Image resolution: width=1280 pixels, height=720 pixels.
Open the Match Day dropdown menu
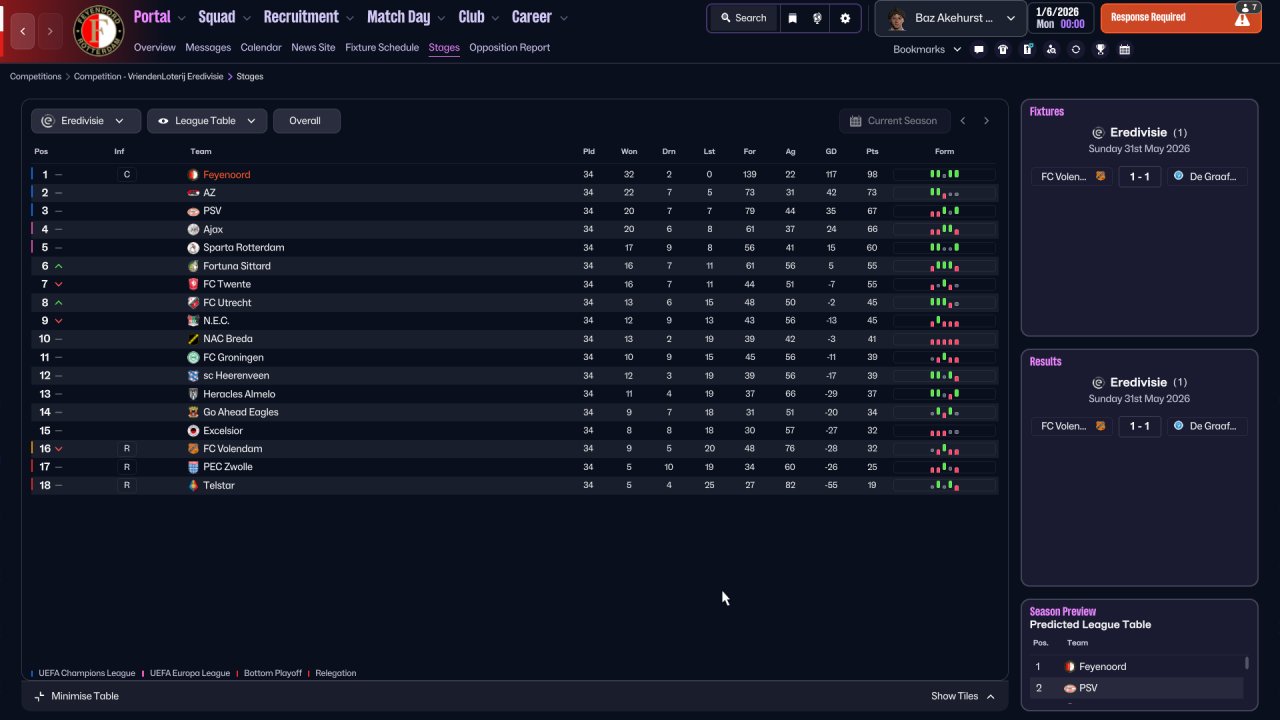click(x=406, y=17)
